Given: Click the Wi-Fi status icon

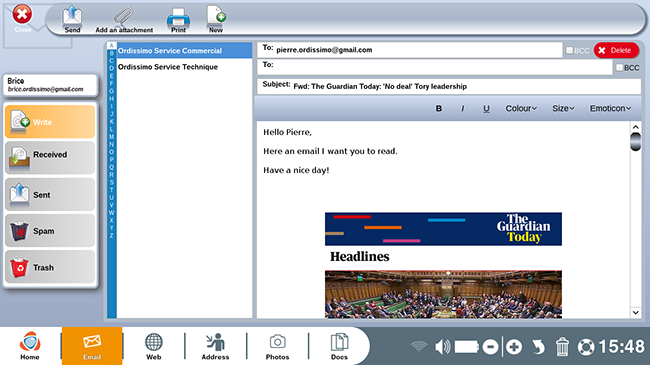Looking at the screenshot, I should coord(419,346).
